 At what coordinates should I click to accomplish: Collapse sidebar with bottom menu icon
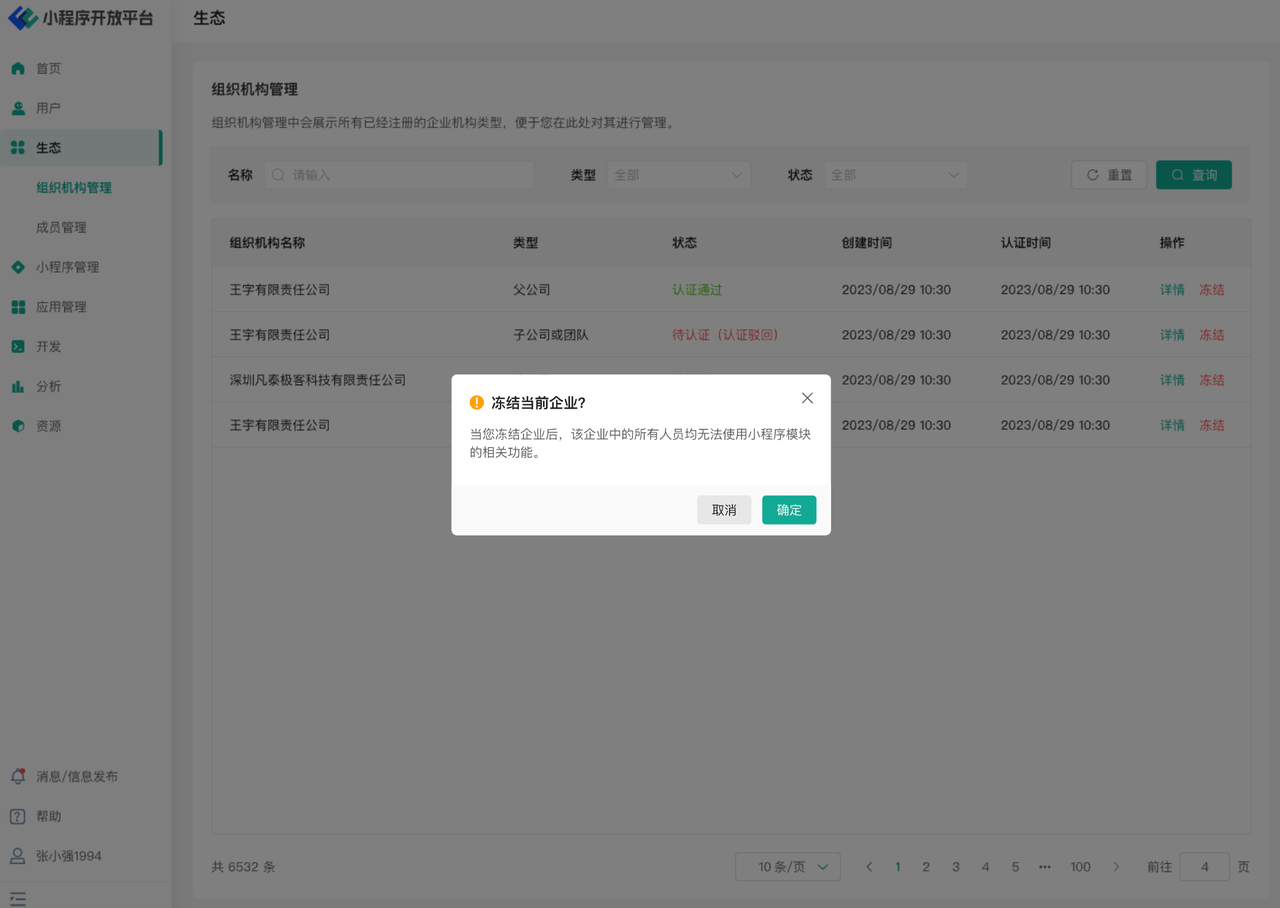(18, 898)
